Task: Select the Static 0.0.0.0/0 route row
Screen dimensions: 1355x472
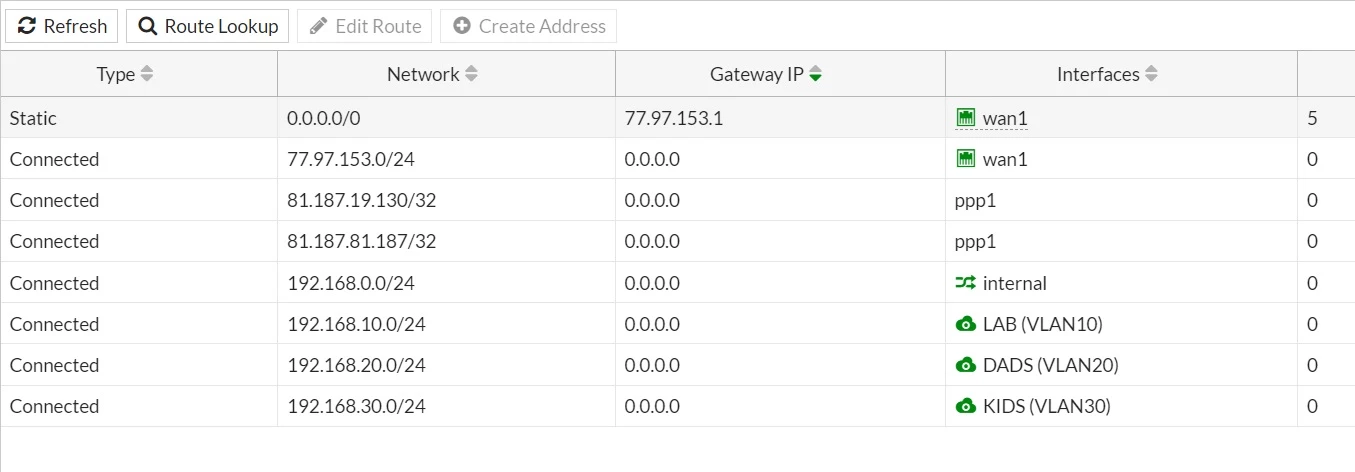Action: (x=677, y=118)
